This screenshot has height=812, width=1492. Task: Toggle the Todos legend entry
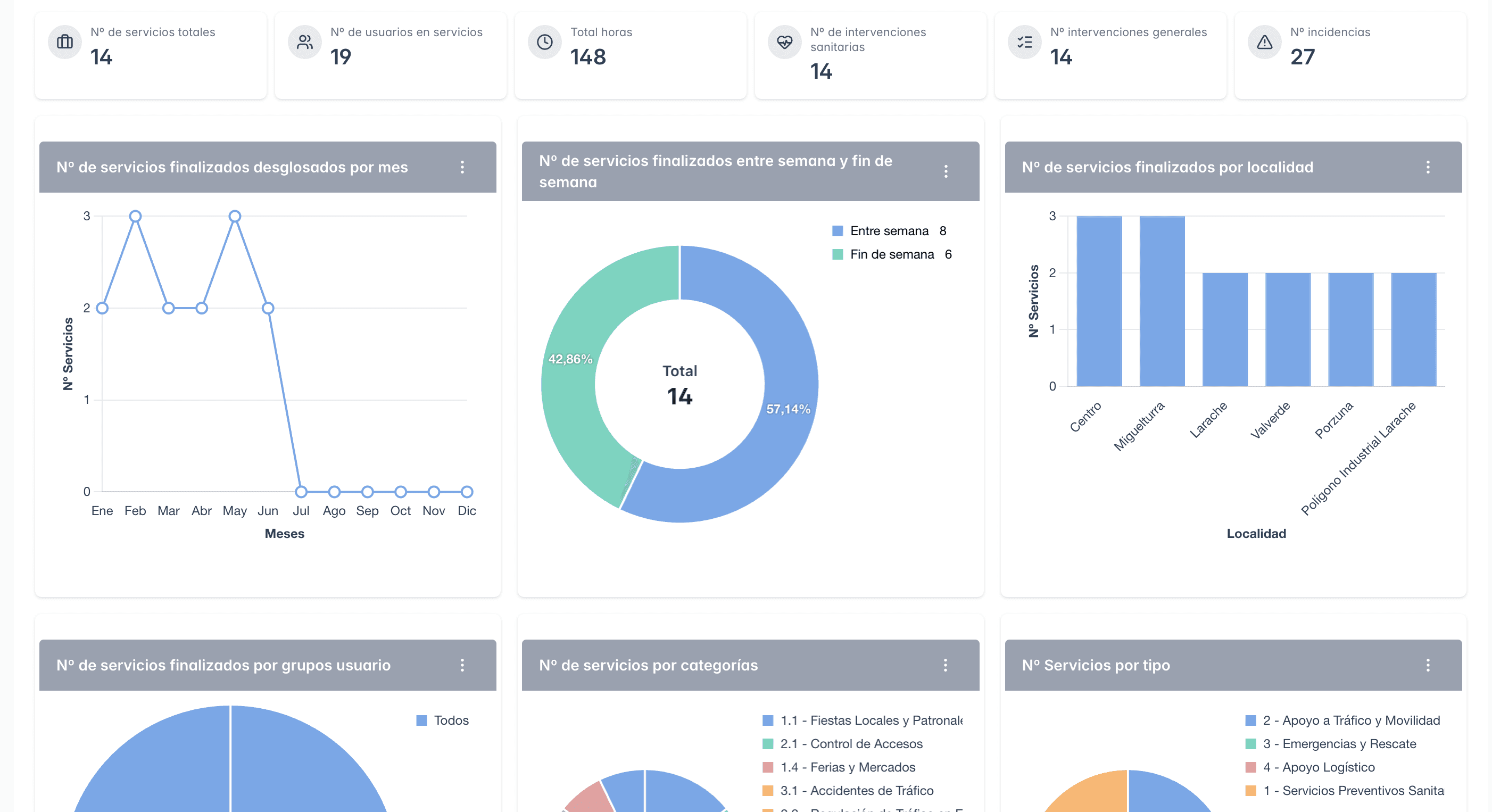[443, 720]
